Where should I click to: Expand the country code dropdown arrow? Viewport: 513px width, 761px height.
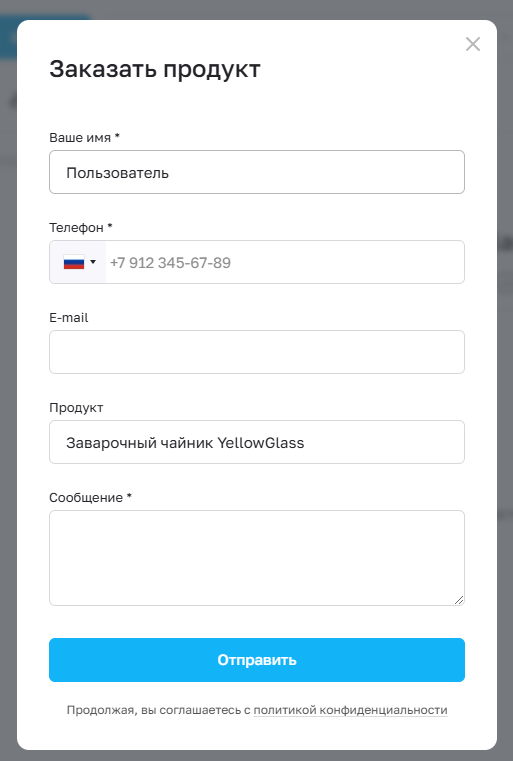[93, 262]
